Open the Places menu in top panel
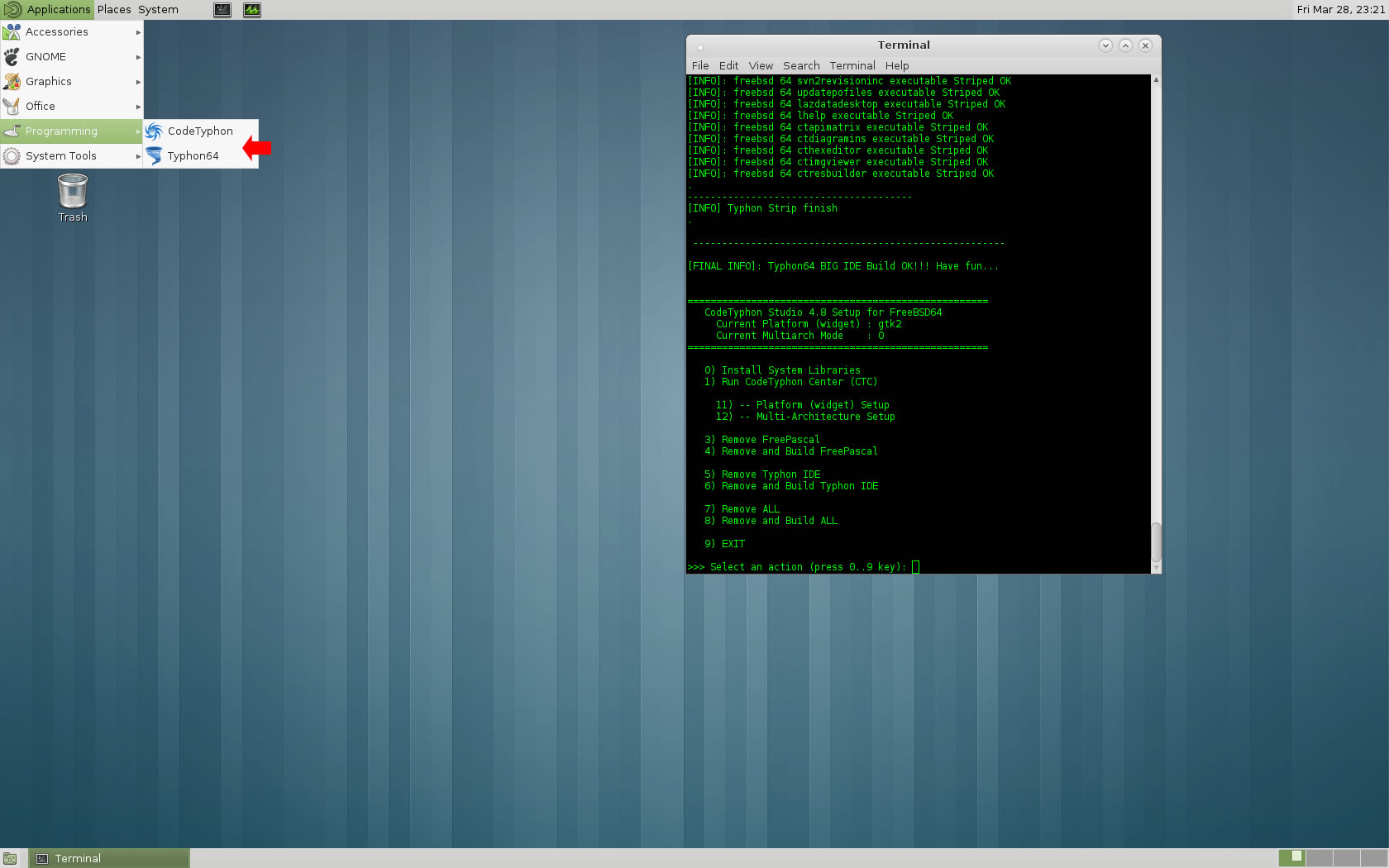 [x=114, y=9]
